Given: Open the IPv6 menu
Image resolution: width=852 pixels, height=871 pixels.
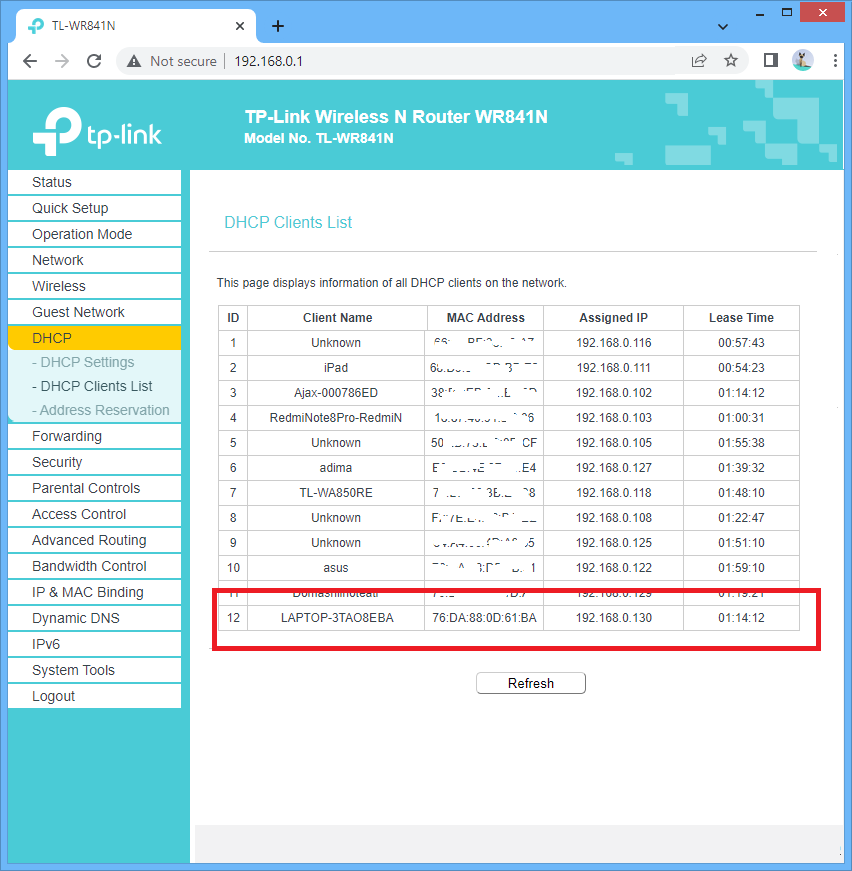Looking at the screenshot, I should (94, 644).
